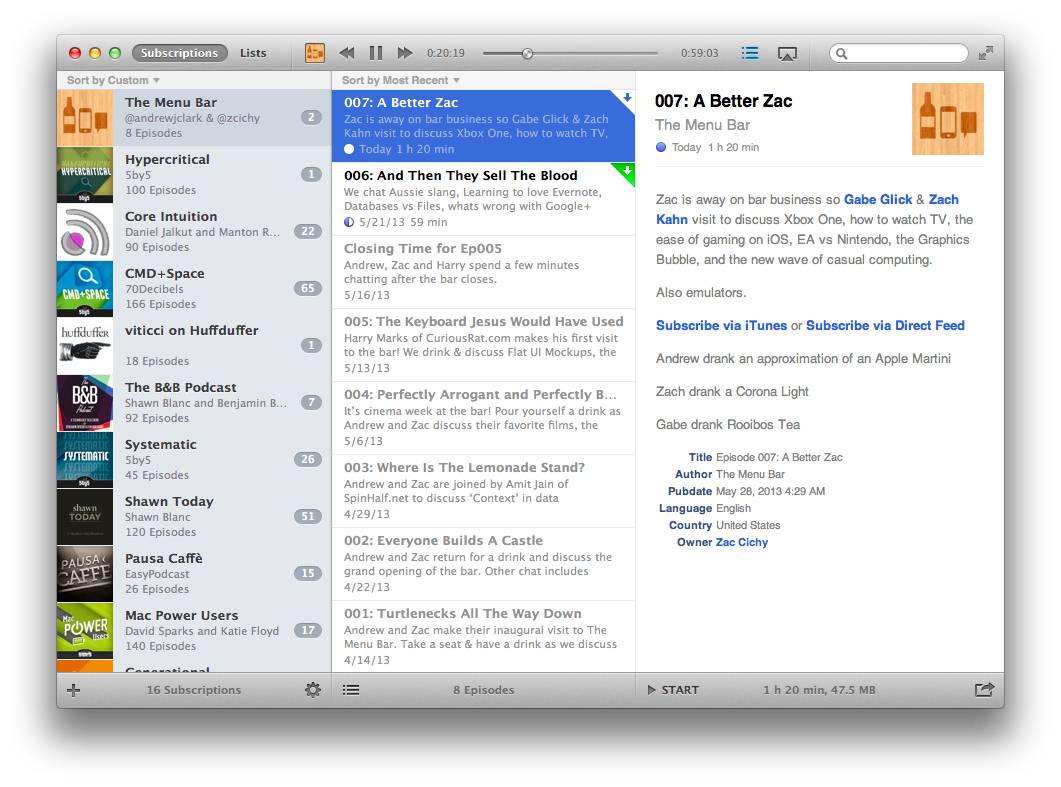Click the unplayed badge 15 on Pausa Caffè
1061x787 pixels.
tap(308, 572)
